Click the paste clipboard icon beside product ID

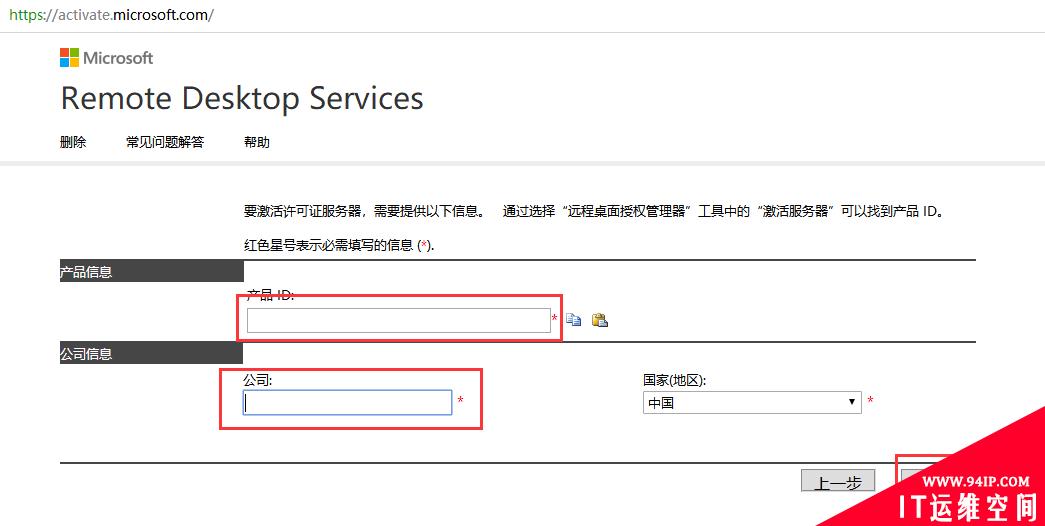pos(600,320)
